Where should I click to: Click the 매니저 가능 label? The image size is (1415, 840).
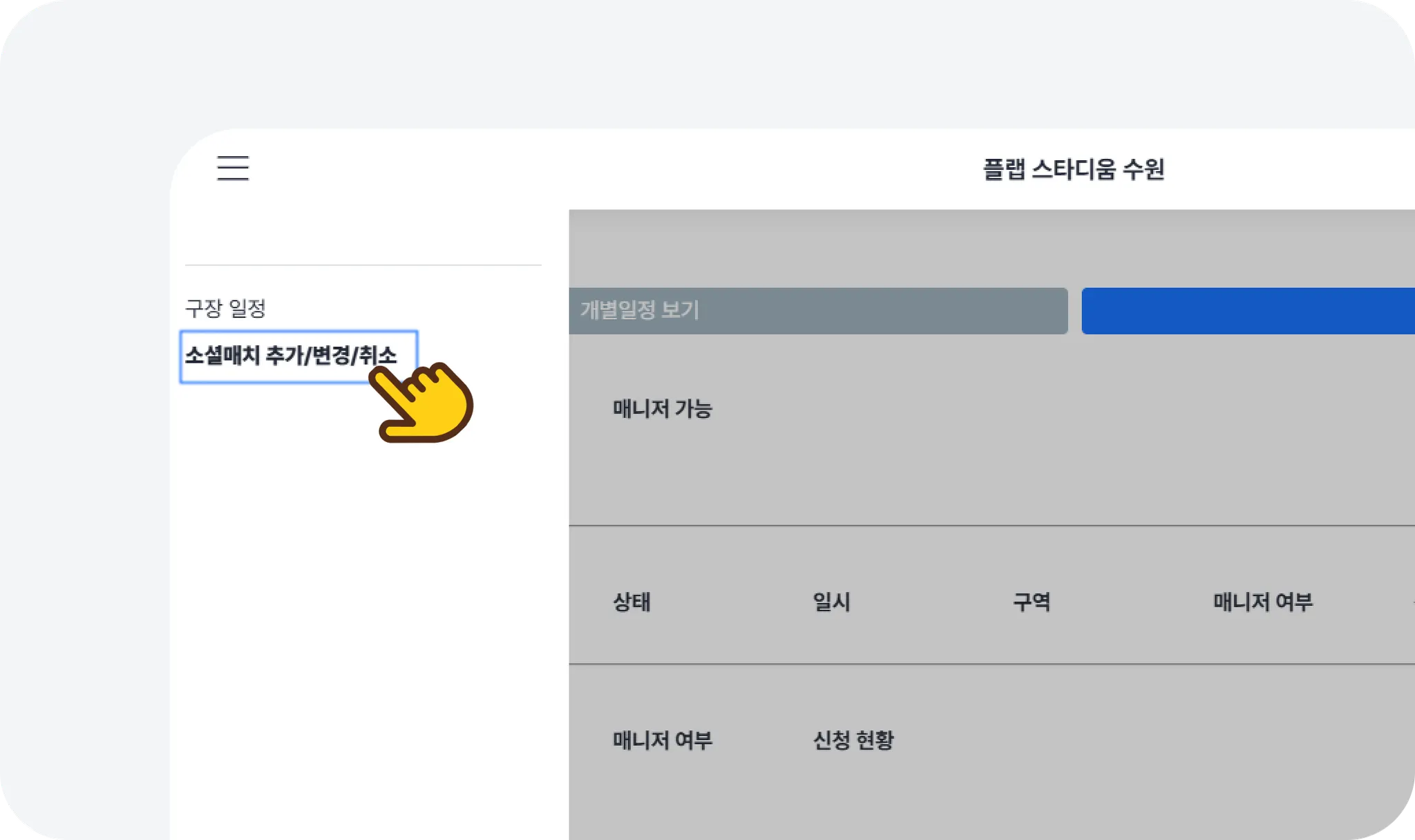(662, 409)
